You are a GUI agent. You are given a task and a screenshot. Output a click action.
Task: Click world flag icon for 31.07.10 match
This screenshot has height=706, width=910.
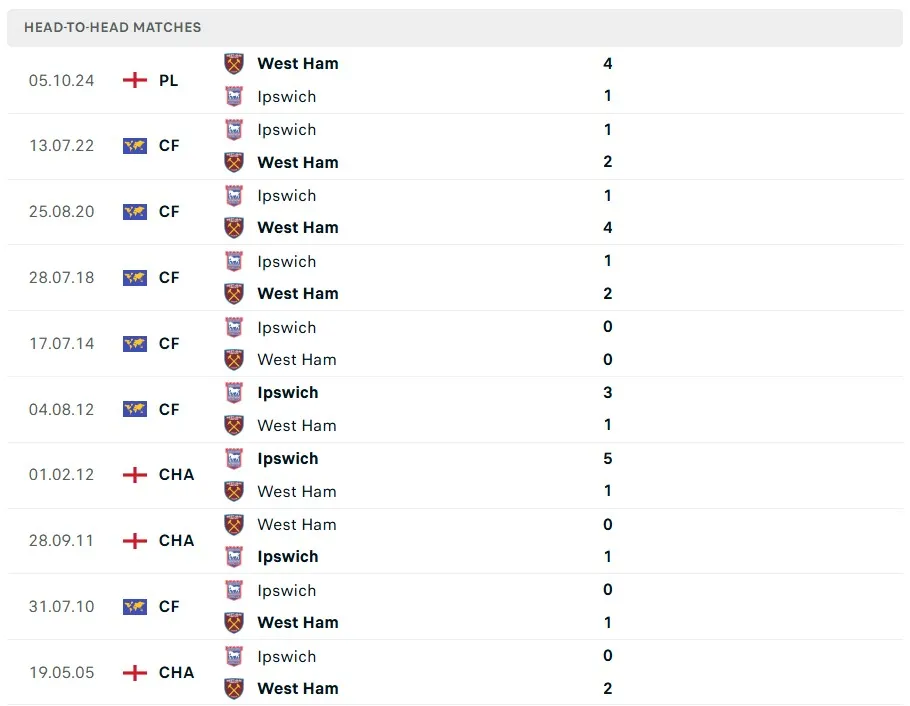click(x=135, y=607)
